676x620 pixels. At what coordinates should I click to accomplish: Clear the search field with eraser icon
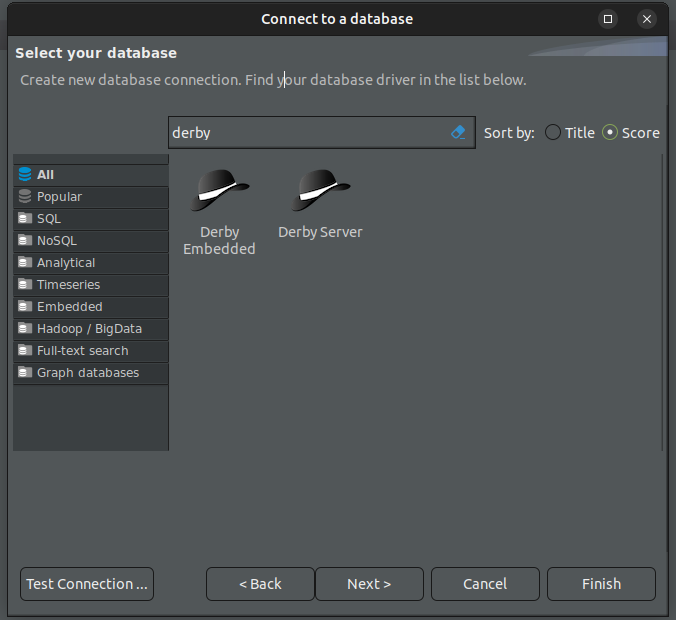click(x=458, y=132)
